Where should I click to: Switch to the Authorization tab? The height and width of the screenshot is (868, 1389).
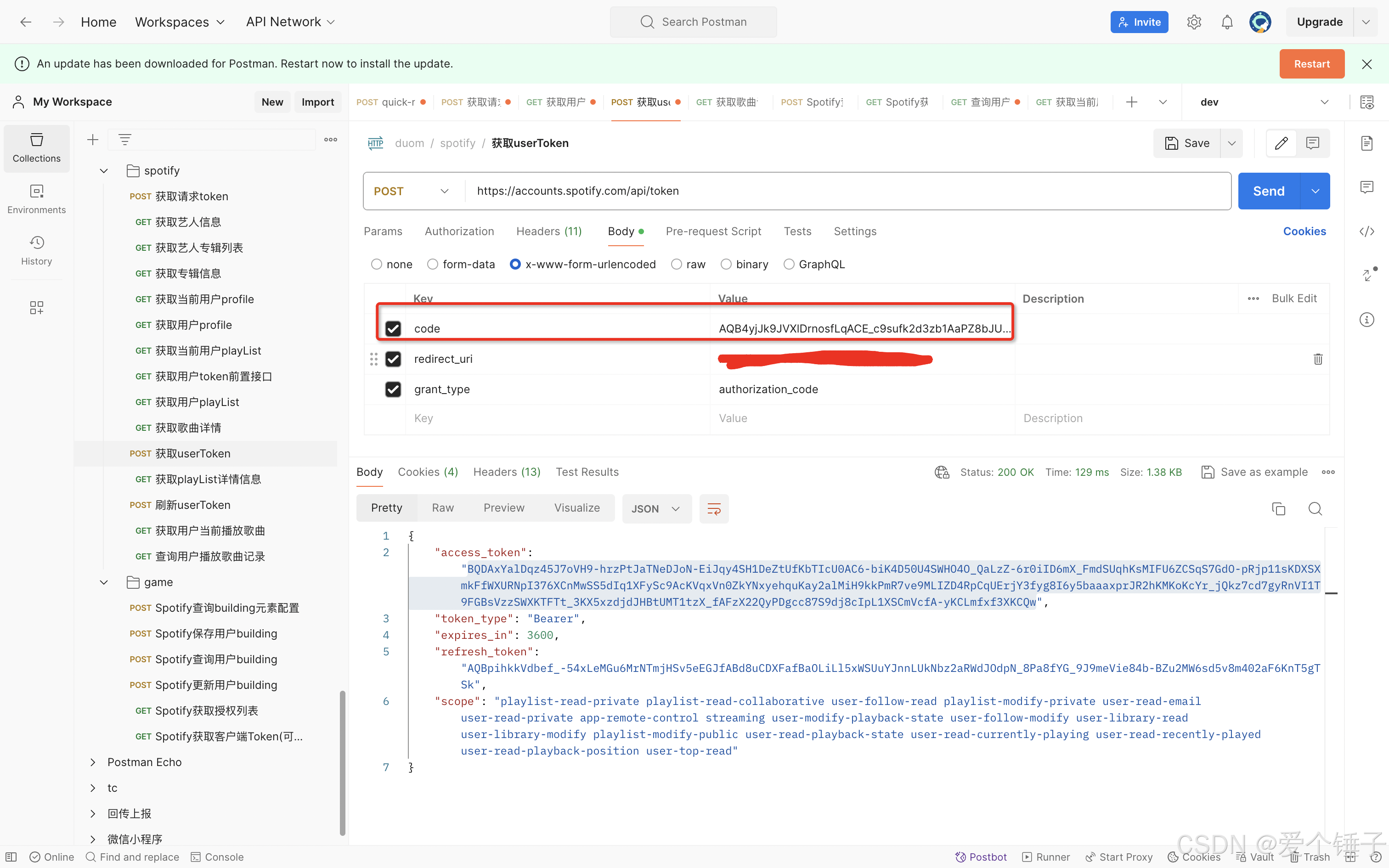(459, 231)
